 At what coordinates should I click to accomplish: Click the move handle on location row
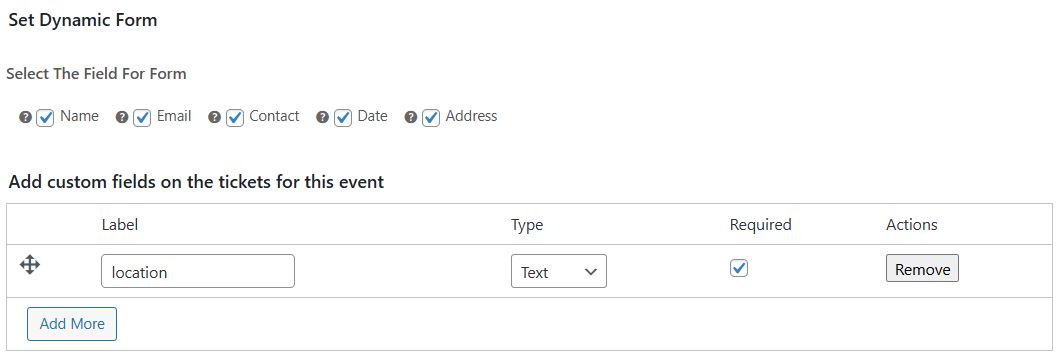pyautogui.click(x=30, y=264)
